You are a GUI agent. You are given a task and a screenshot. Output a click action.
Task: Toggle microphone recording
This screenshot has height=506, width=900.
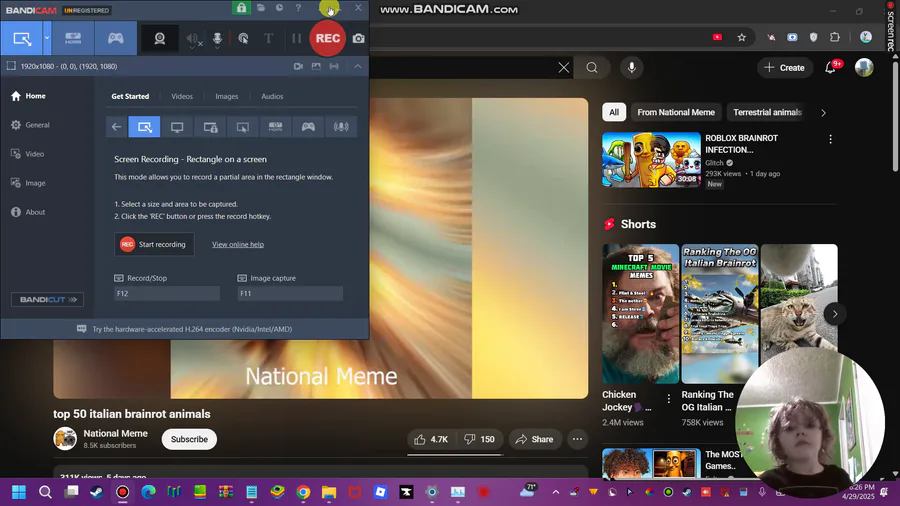point(218,39)
